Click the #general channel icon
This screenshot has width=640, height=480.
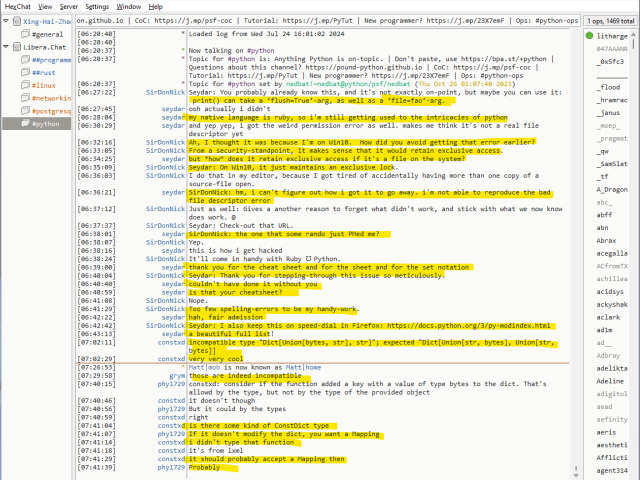tap(25, 34)
